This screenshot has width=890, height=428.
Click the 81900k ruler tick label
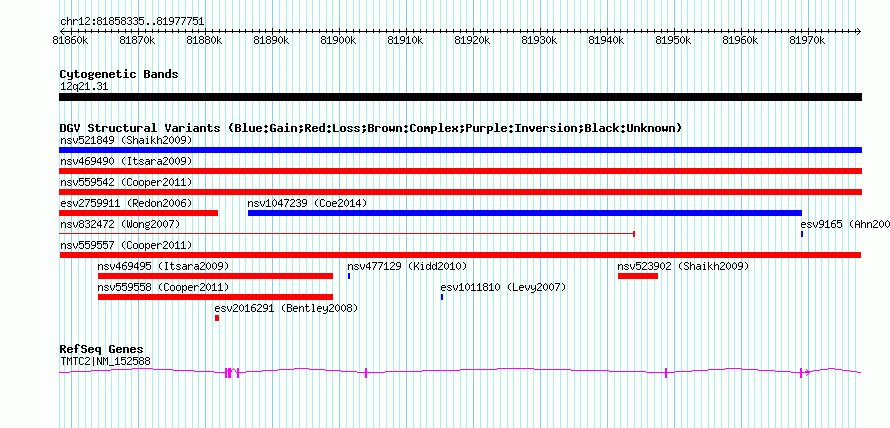coord(338,40)
